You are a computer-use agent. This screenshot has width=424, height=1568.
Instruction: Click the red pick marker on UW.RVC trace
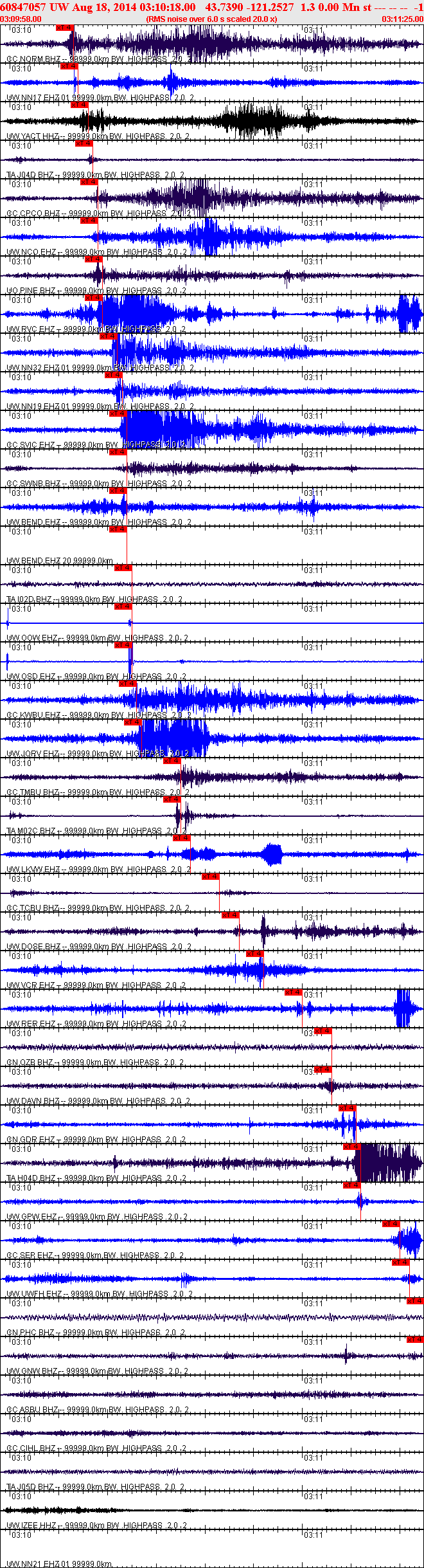tap(94, 298)
